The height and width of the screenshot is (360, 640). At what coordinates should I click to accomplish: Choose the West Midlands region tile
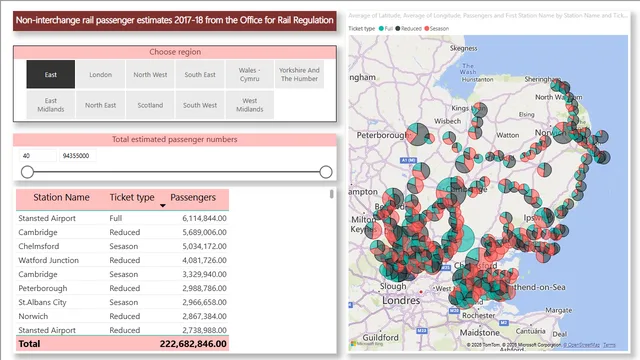(x=249, y=105)
